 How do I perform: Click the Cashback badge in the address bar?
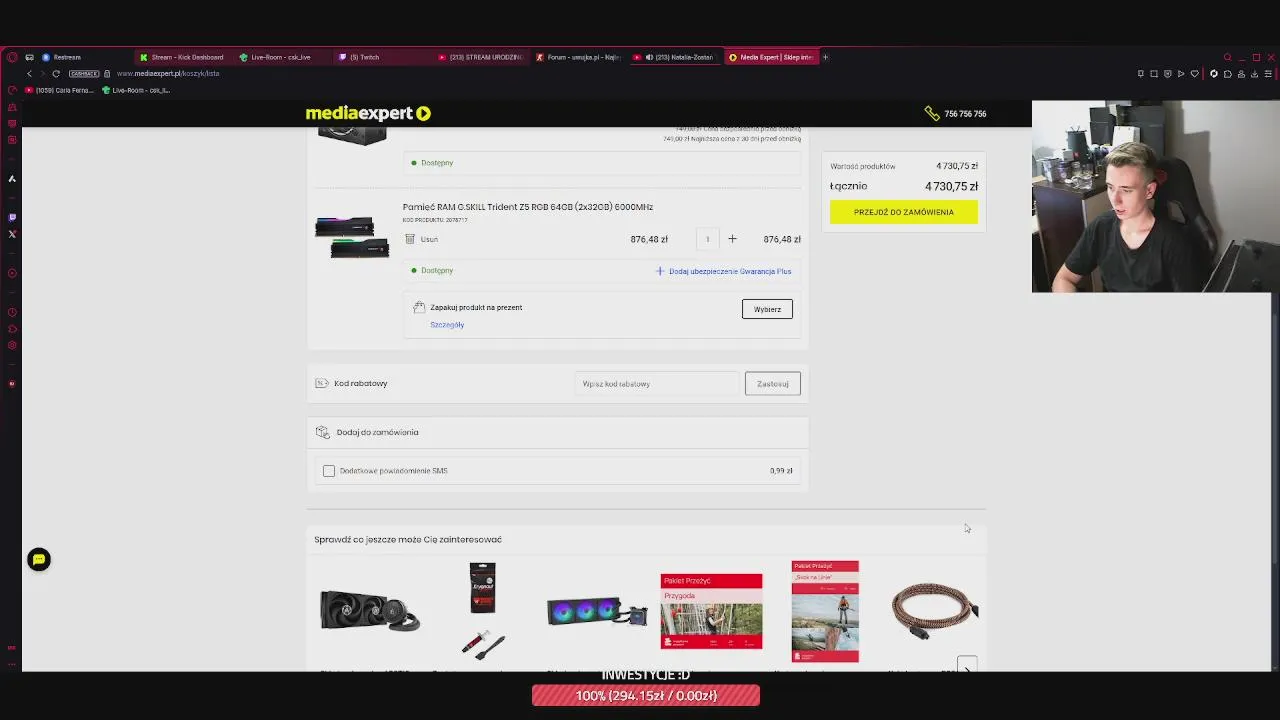(x=85, y=73)
